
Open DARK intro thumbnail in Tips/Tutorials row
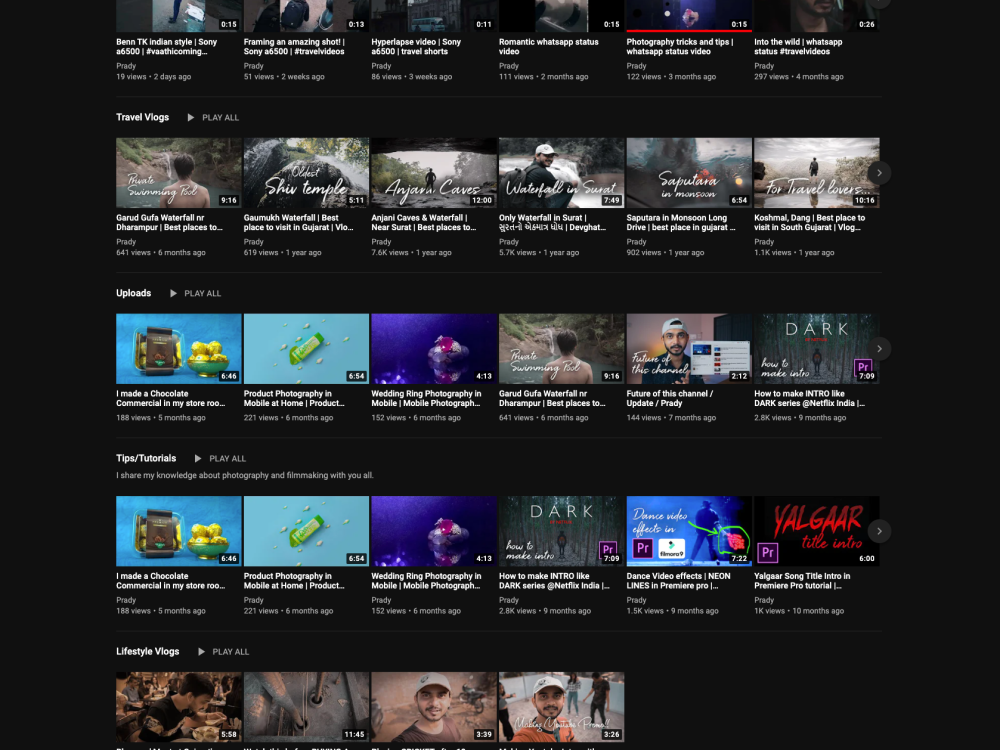(561, 531)
